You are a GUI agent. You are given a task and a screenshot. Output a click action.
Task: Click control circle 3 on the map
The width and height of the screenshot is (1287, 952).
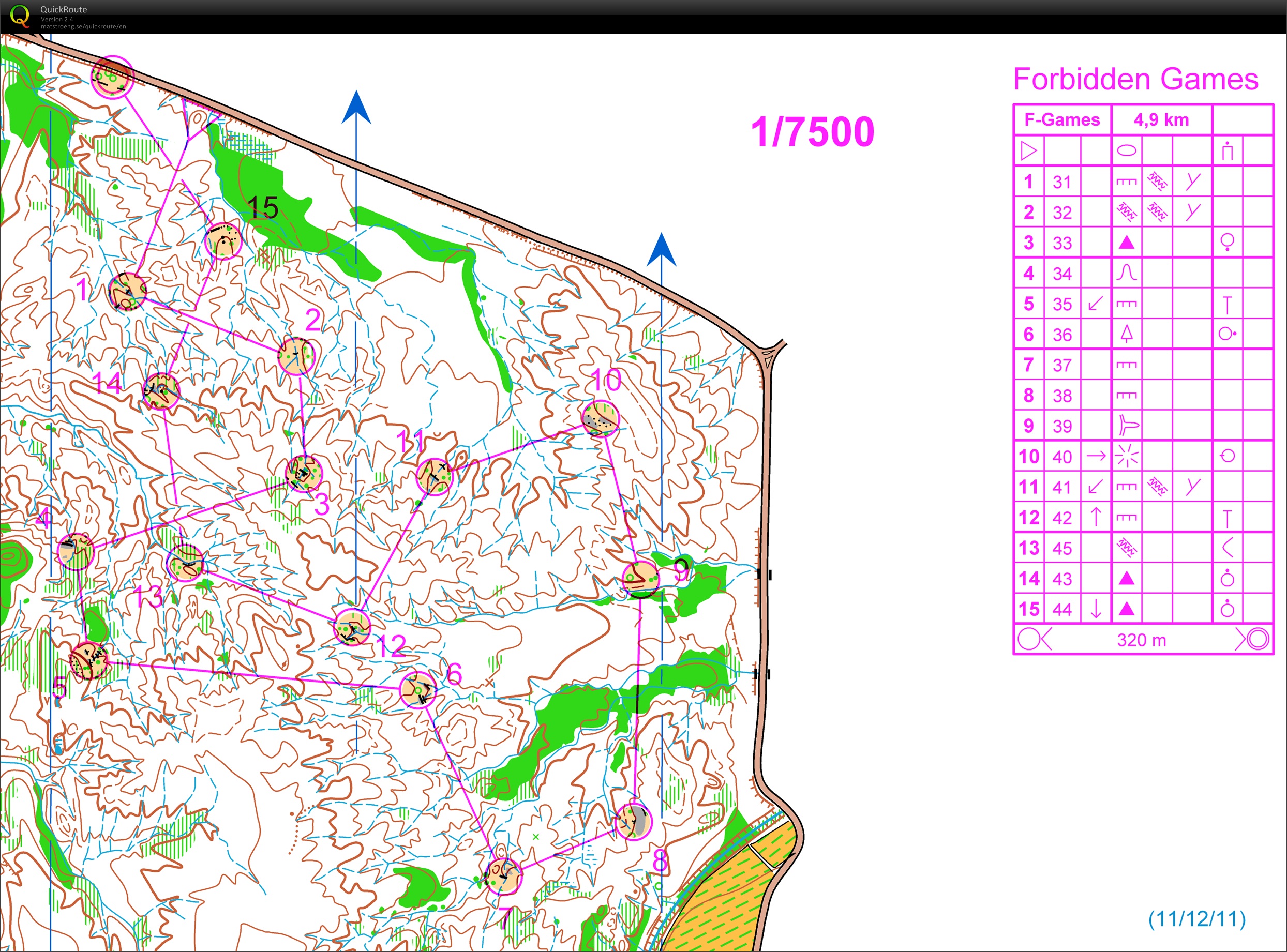point(304,474)
